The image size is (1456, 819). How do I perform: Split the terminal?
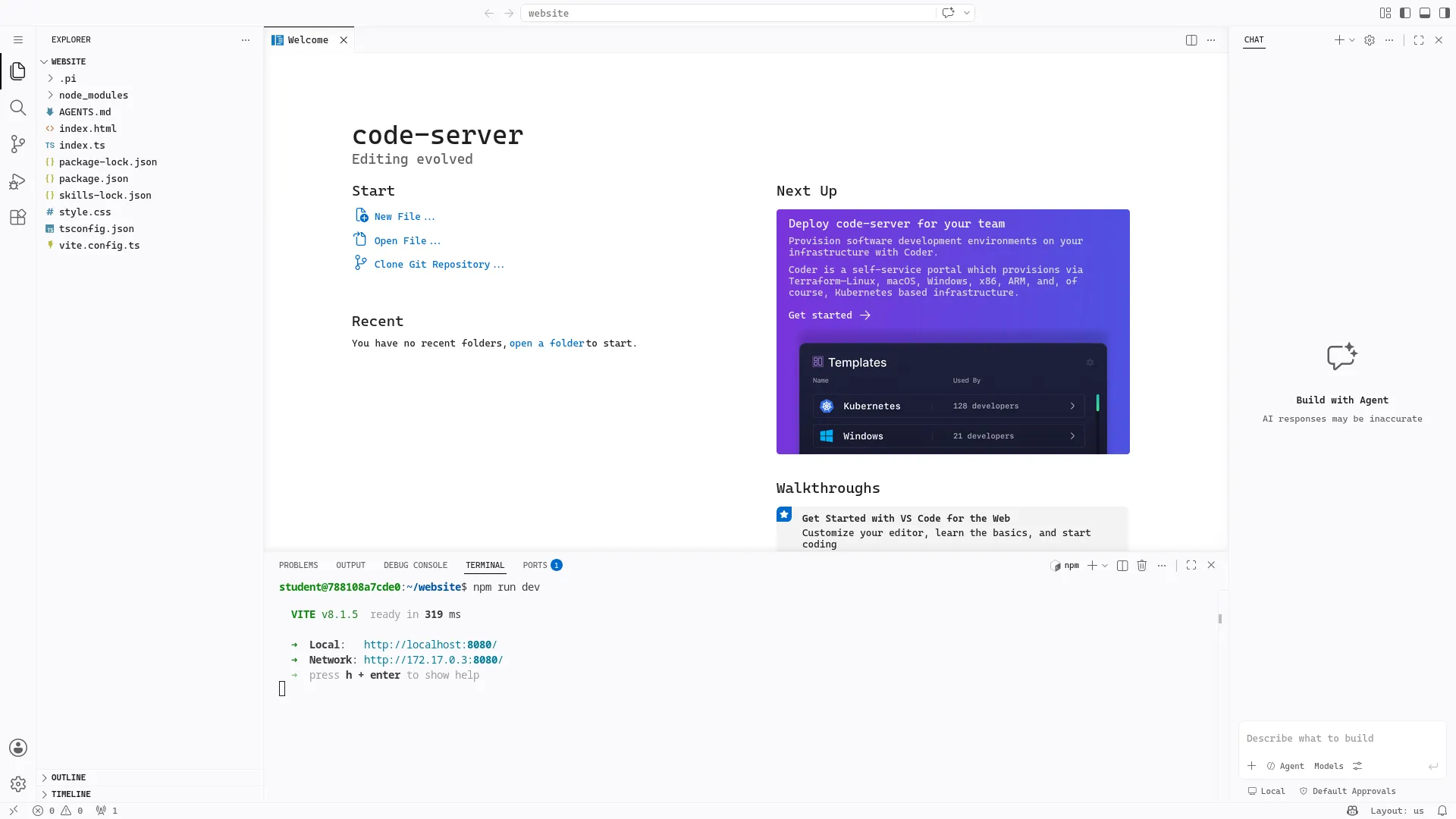[x=1122, y=566]
